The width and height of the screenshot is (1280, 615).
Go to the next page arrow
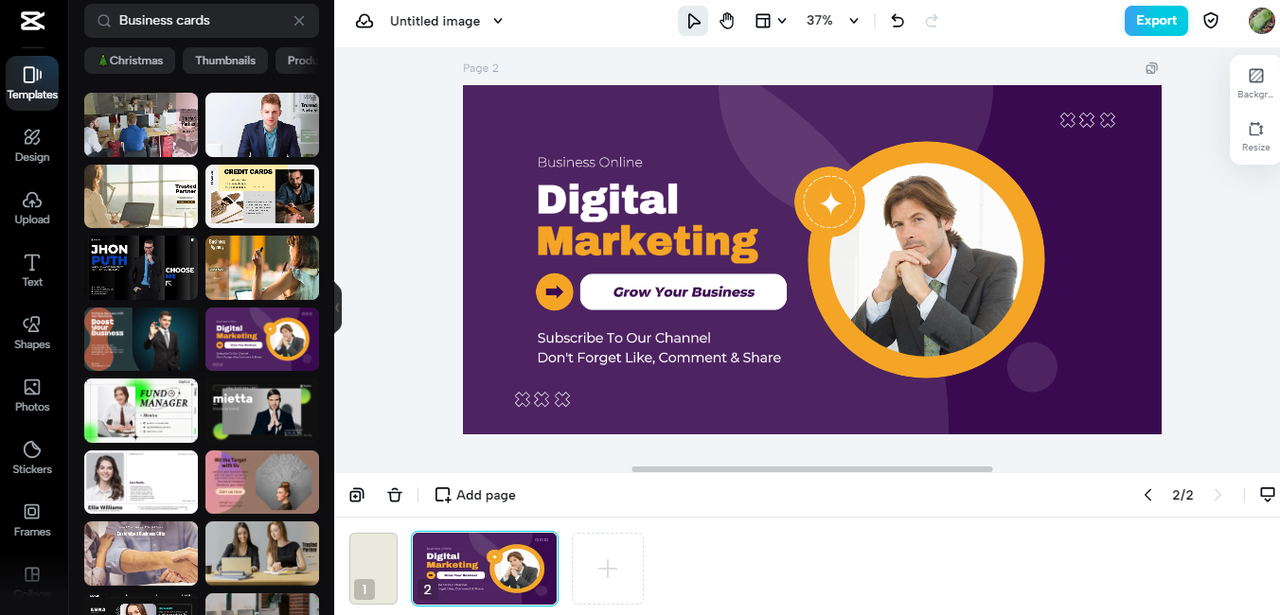tap(1217, 495)
